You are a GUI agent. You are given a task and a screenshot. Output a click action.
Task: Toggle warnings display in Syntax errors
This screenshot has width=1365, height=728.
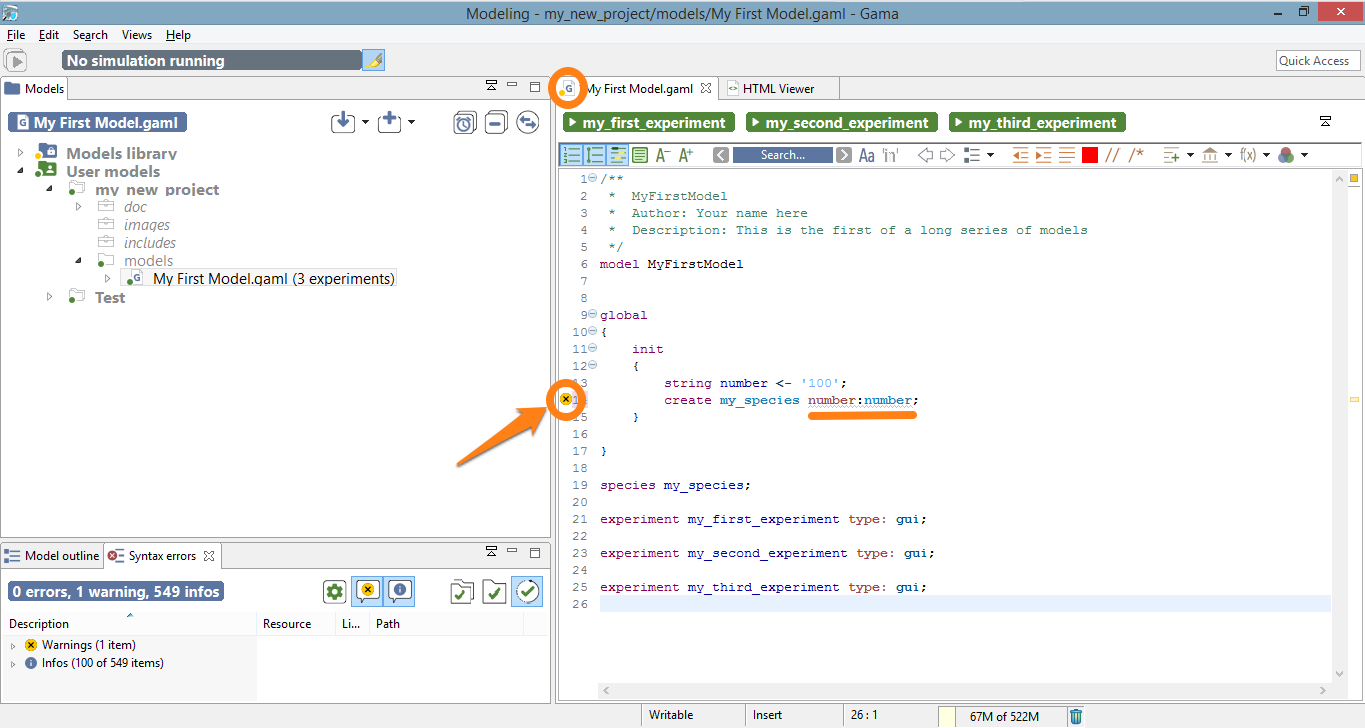(368, 591)
